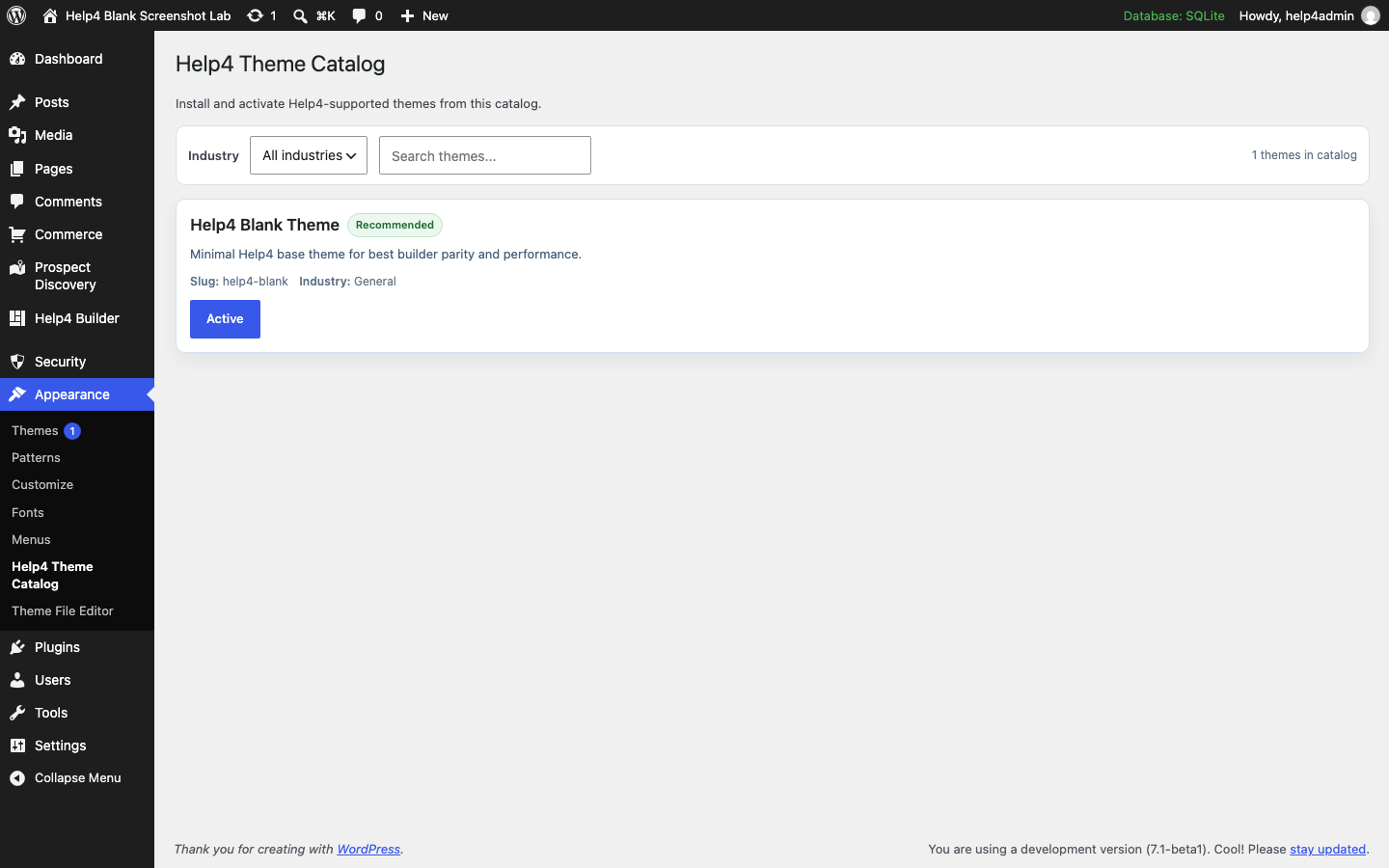
Task: Open the Users menu item
Action: pos(77,680)
